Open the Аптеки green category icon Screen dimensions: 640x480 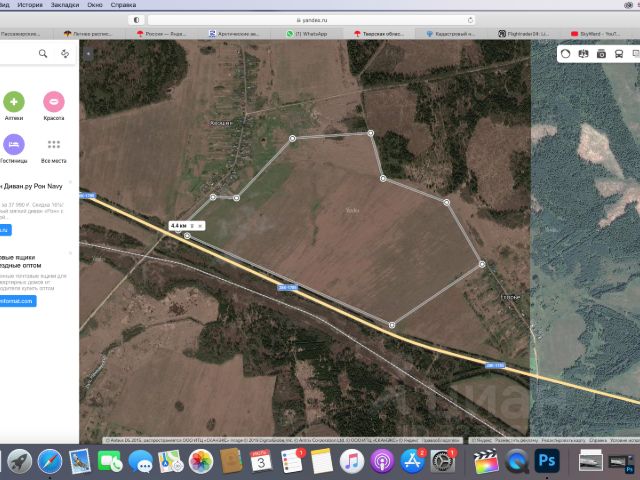(14, 102)
